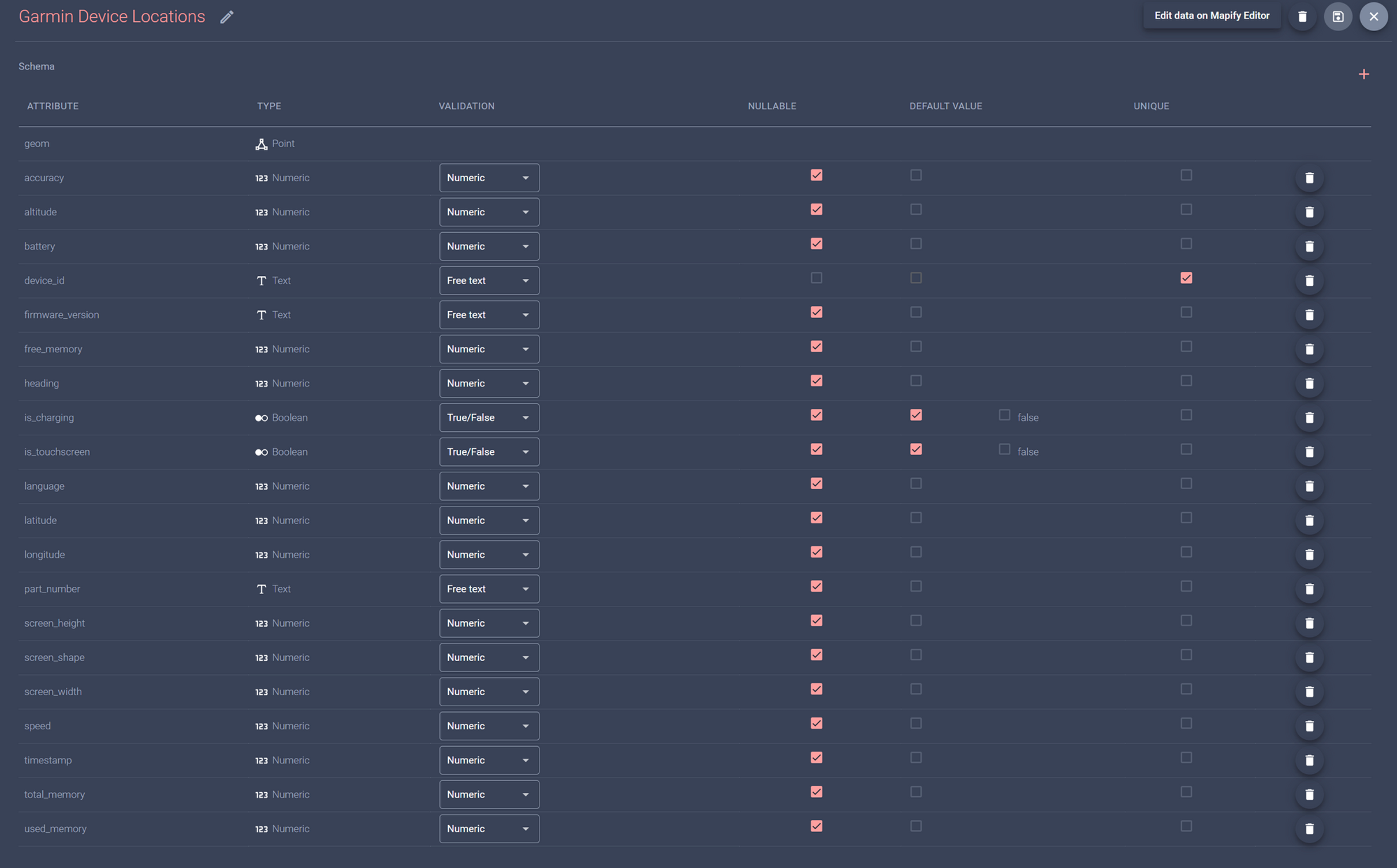Click the VALIDATION column header
1397x868 pixels.
pos(466,106)
